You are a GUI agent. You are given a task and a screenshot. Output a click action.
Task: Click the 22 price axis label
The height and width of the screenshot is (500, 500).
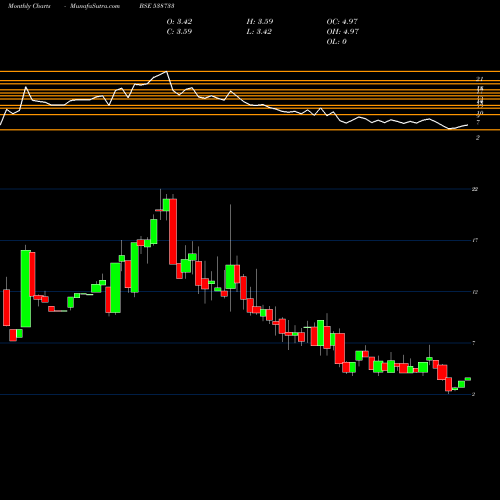[475, 189]
